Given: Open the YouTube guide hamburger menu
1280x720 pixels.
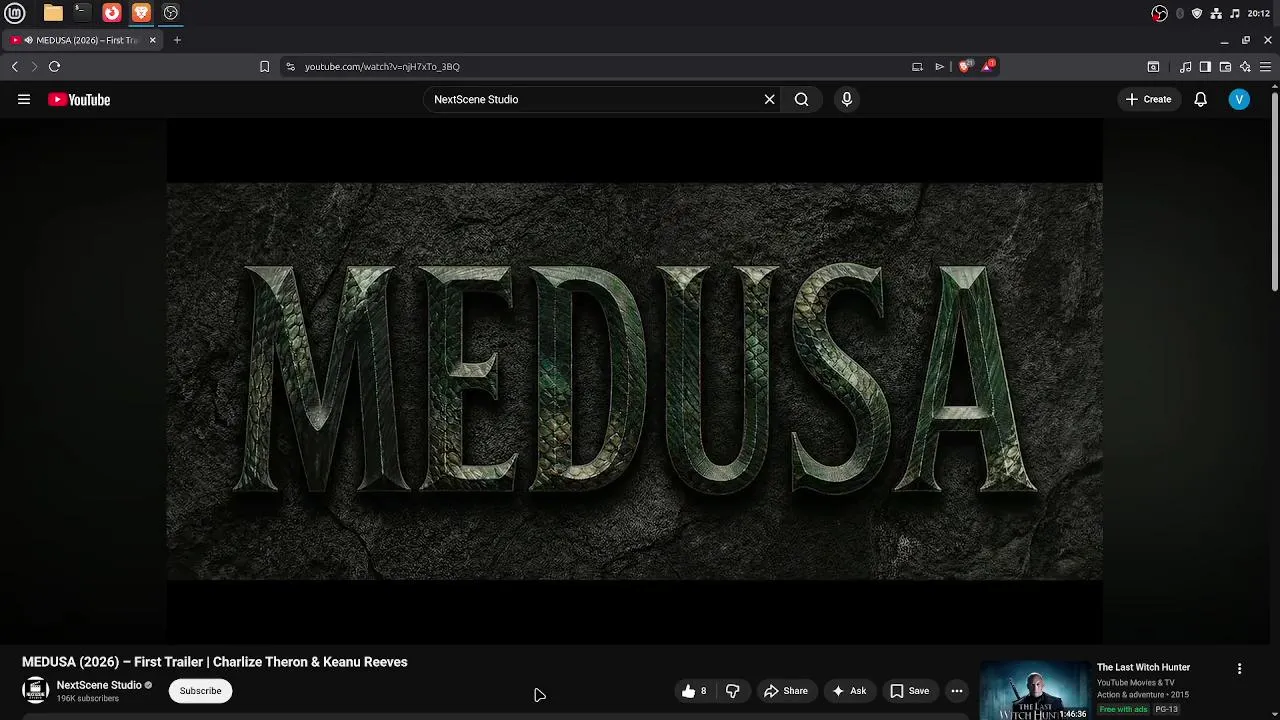Looking at the screenshot, I should pyautogui.click(x=24, y=99).
